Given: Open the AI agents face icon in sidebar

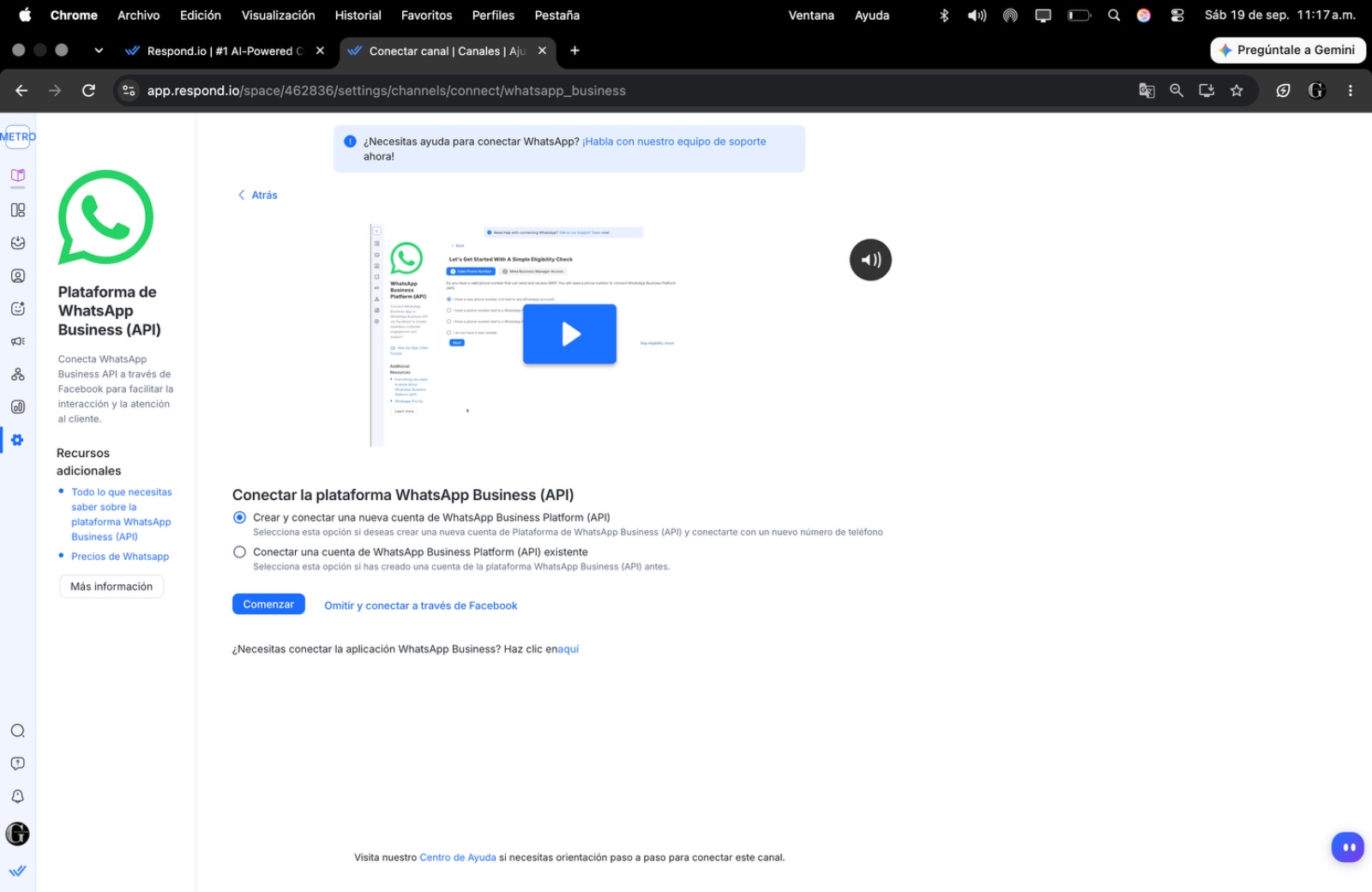Looking at the screenshot, I should pos(18,309).
